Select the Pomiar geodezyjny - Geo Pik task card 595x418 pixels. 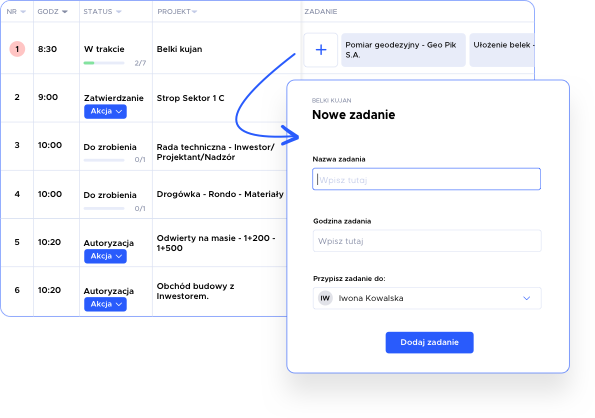tap(403, 50)
